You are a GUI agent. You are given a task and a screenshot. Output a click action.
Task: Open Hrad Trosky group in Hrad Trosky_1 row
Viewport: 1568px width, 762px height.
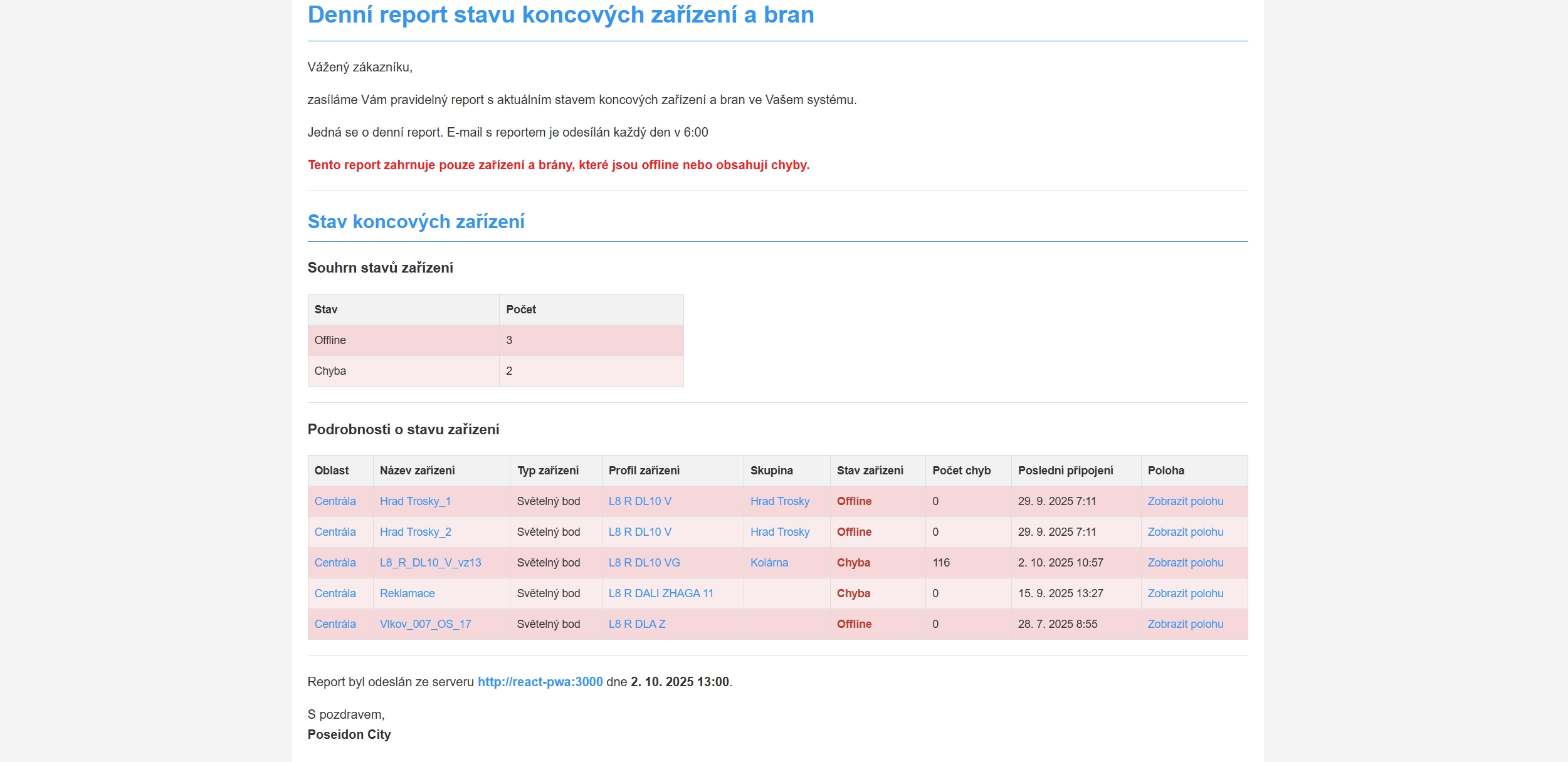click(x=779, y=501)
